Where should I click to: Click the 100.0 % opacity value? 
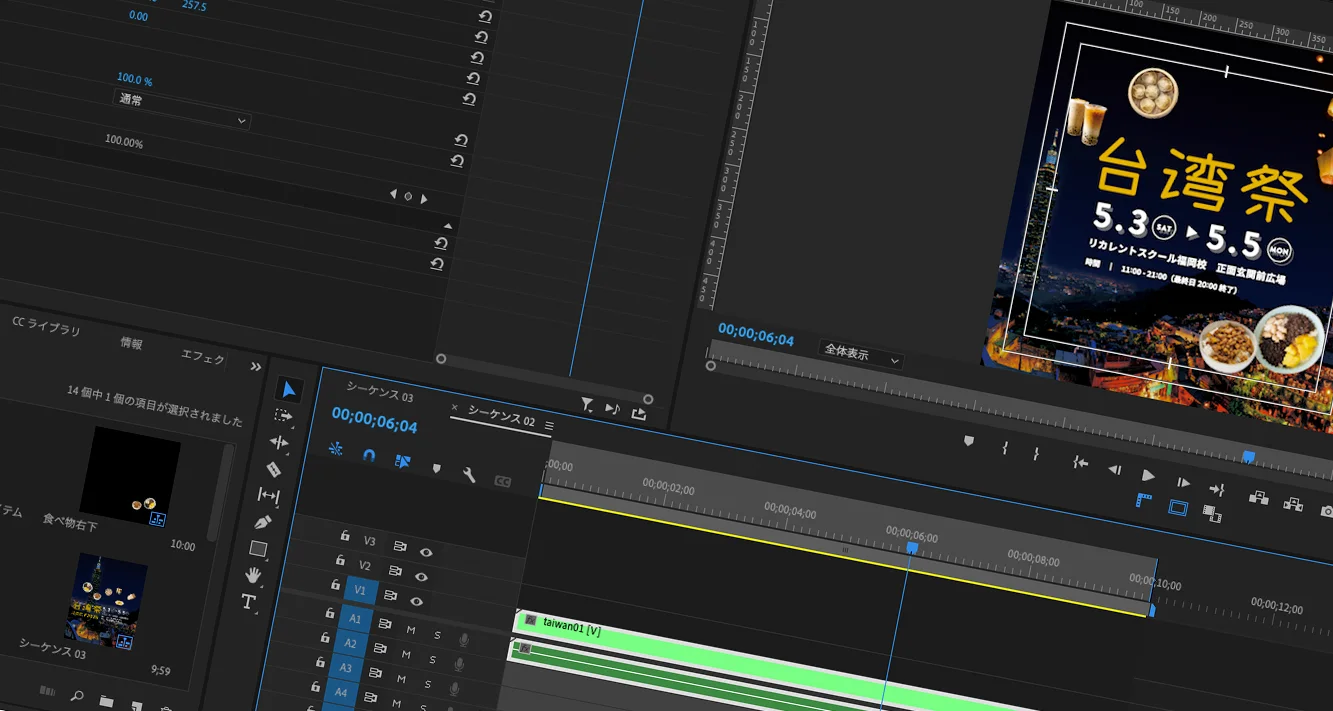pyautogui.click(x=134, y=79)
